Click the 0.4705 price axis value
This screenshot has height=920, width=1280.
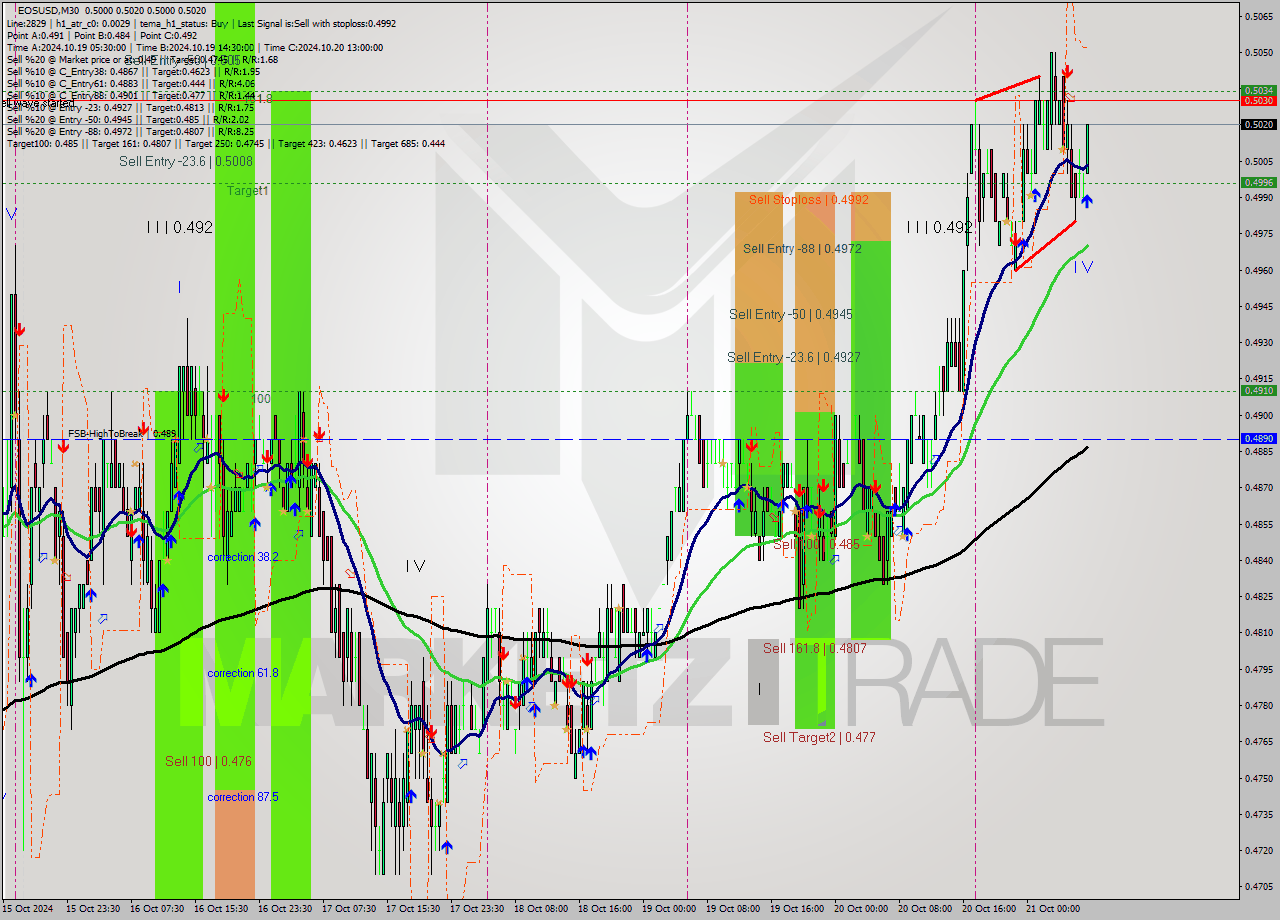click(1259, 886)
